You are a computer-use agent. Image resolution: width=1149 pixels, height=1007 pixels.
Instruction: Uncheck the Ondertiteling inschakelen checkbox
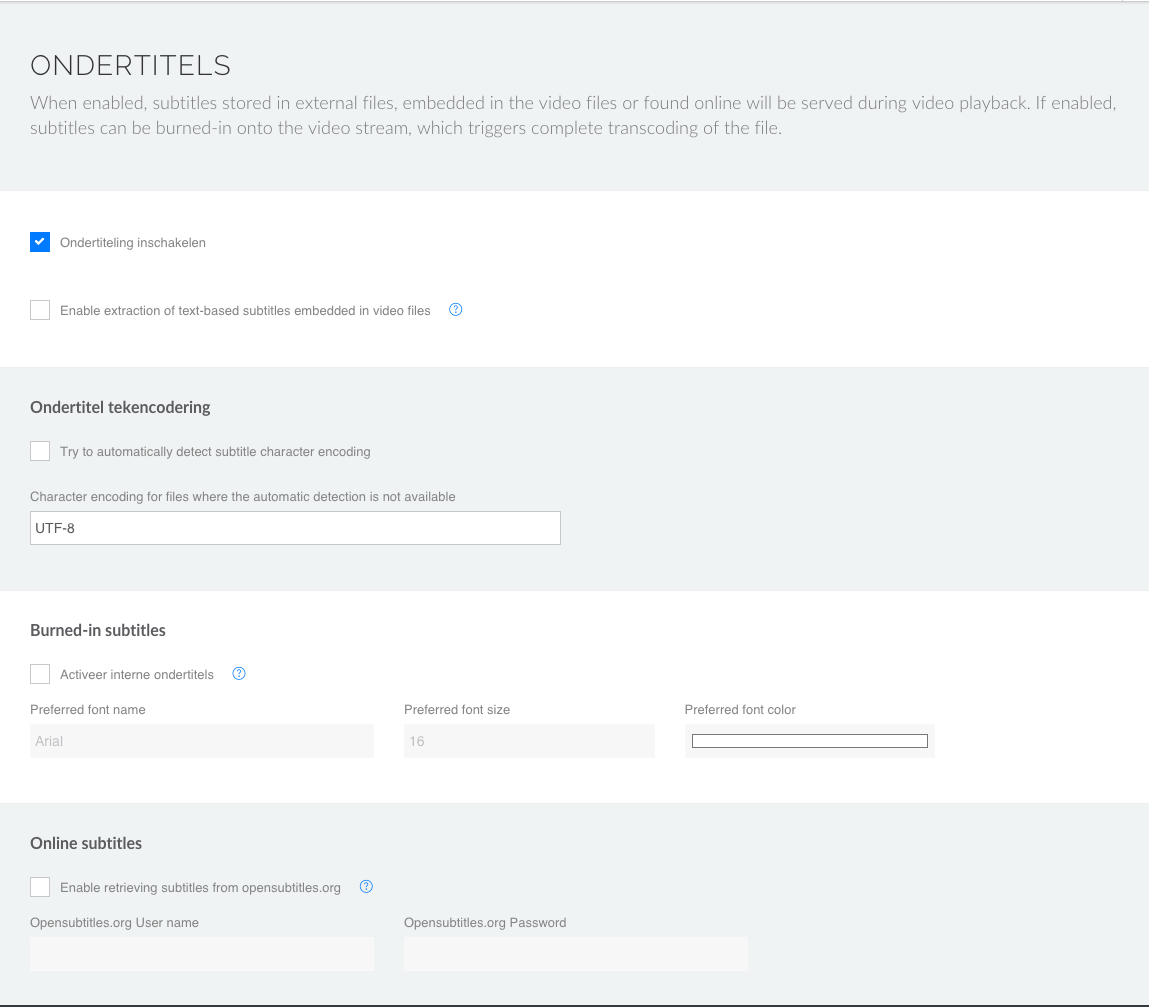pos(40,242)
